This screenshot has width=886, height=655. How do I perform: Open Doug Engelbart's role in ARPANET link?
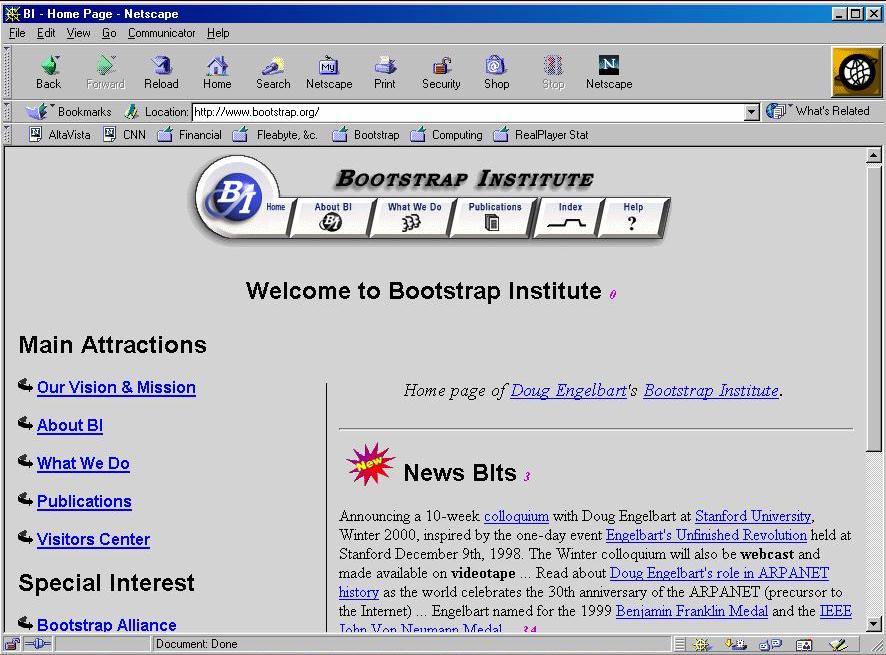(x=719, y=573)
